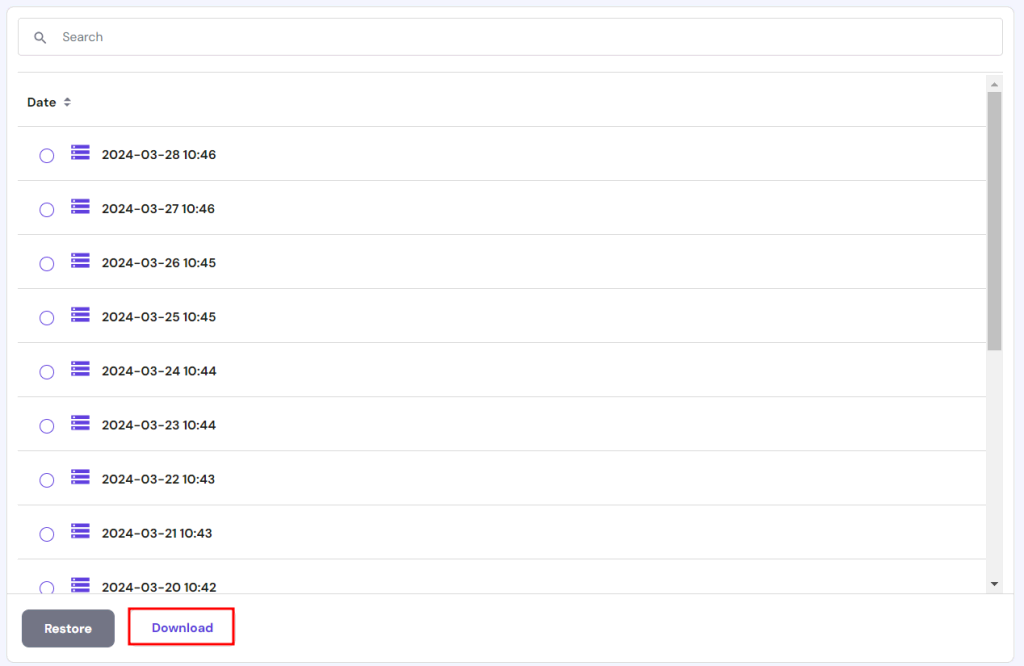This screenshot has width=1024, height=666.
Task: Click the backup icon beside 2024-03-21 10:43
Action: click(x=79, y=532)
